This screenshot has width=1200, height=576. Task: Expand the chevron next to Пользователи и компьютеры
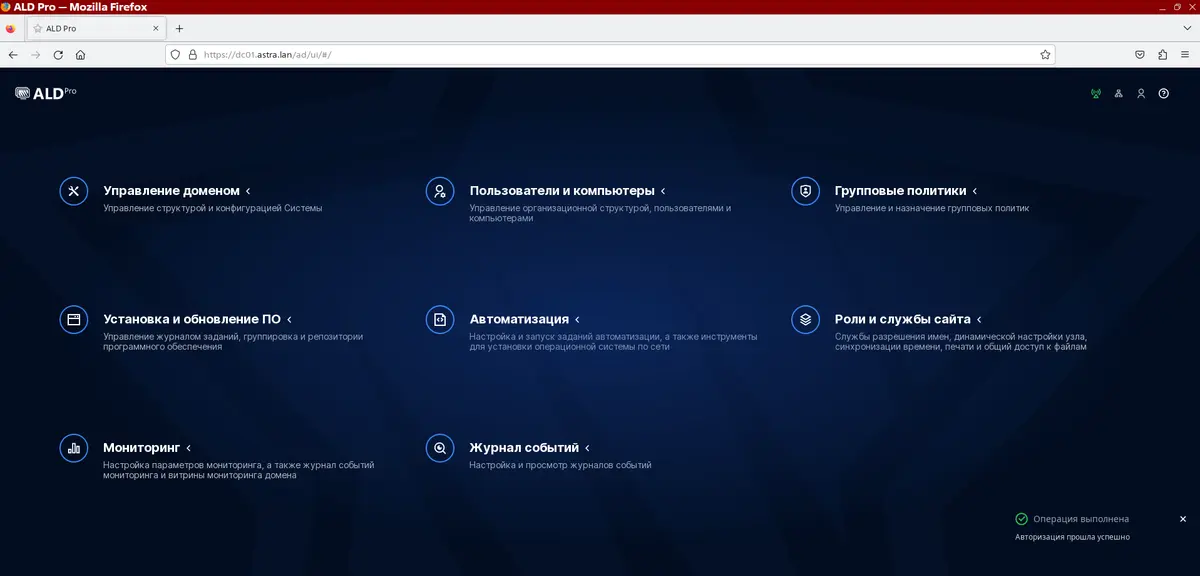(x=663, y=191)
